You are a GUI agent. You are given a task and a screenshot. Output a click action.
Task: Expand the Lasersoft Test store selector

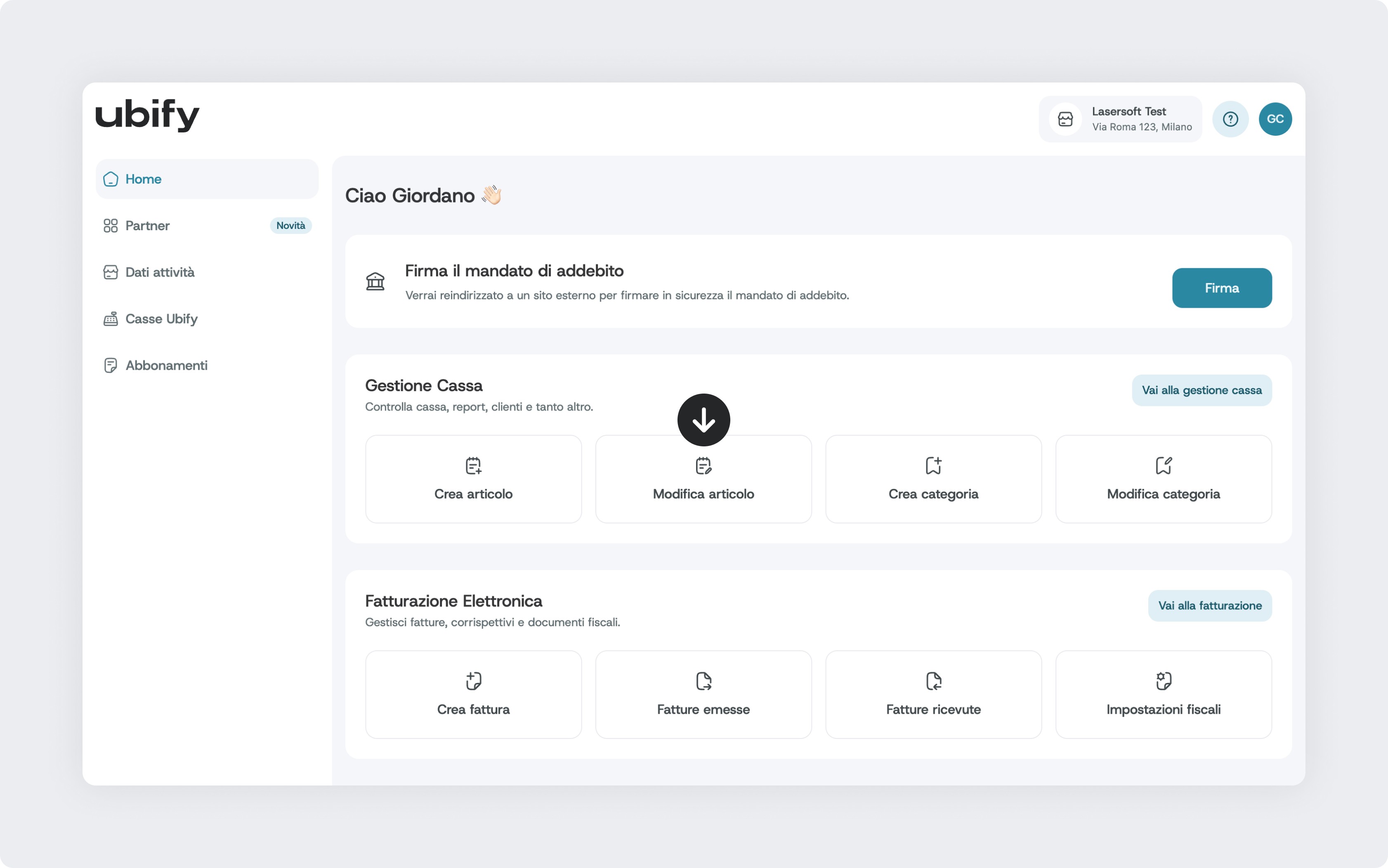coord(1120,119)
